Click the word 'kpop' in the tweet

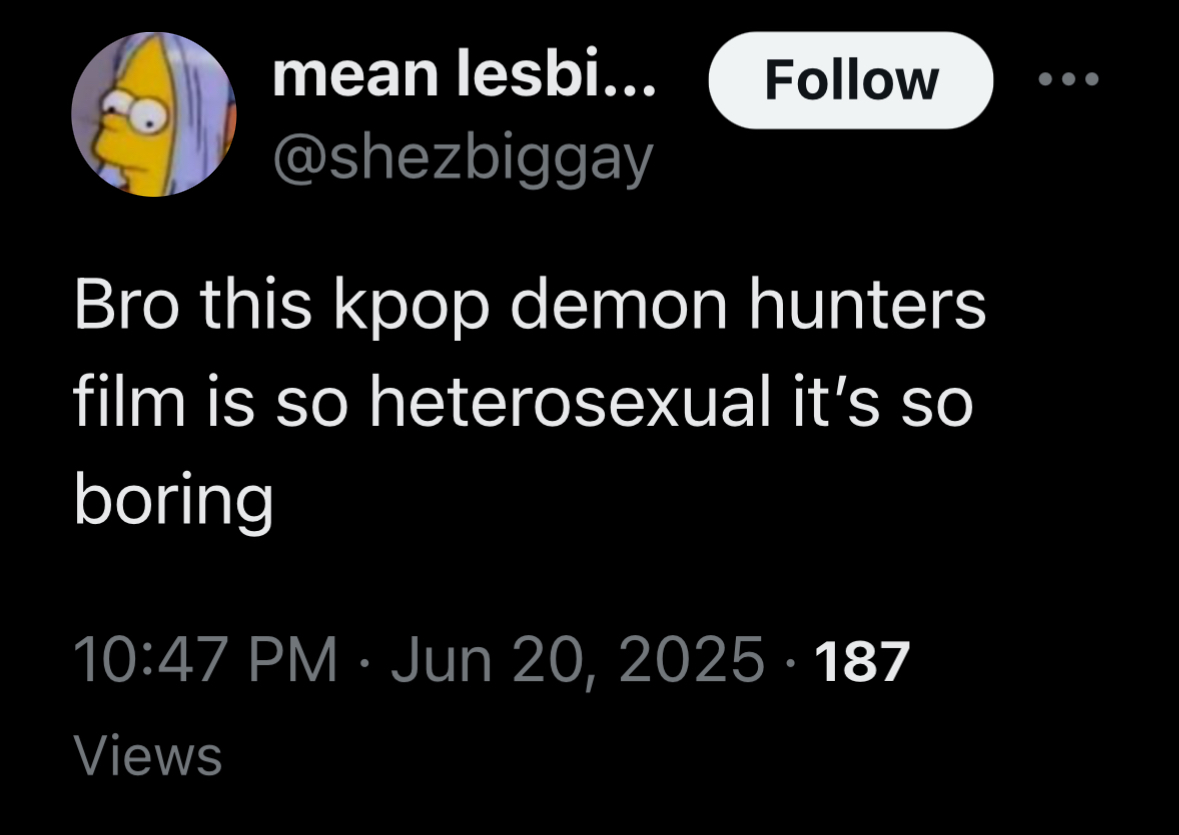pos(411,307)
